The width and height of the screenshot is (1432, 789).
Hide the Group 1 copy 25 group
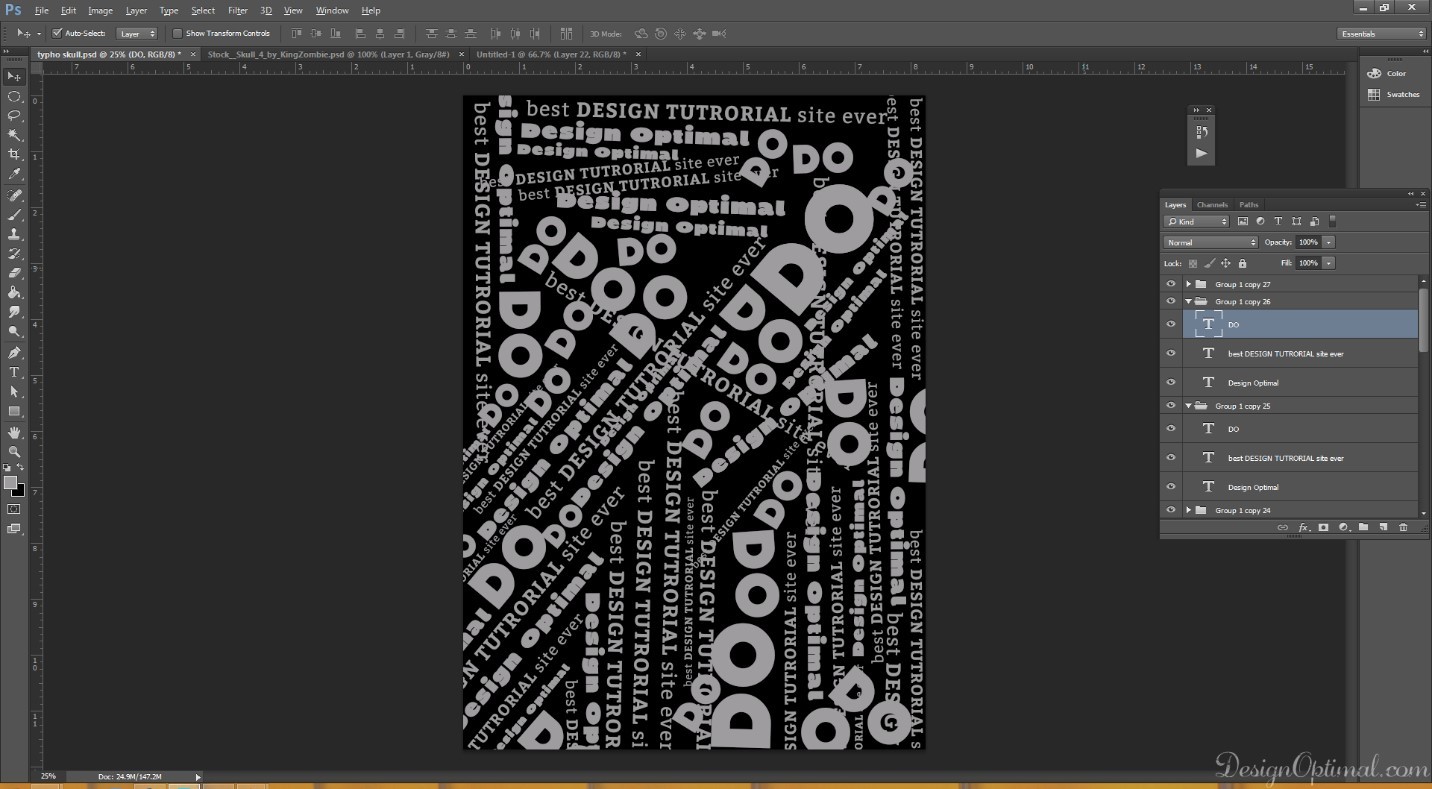[1171, 406]
